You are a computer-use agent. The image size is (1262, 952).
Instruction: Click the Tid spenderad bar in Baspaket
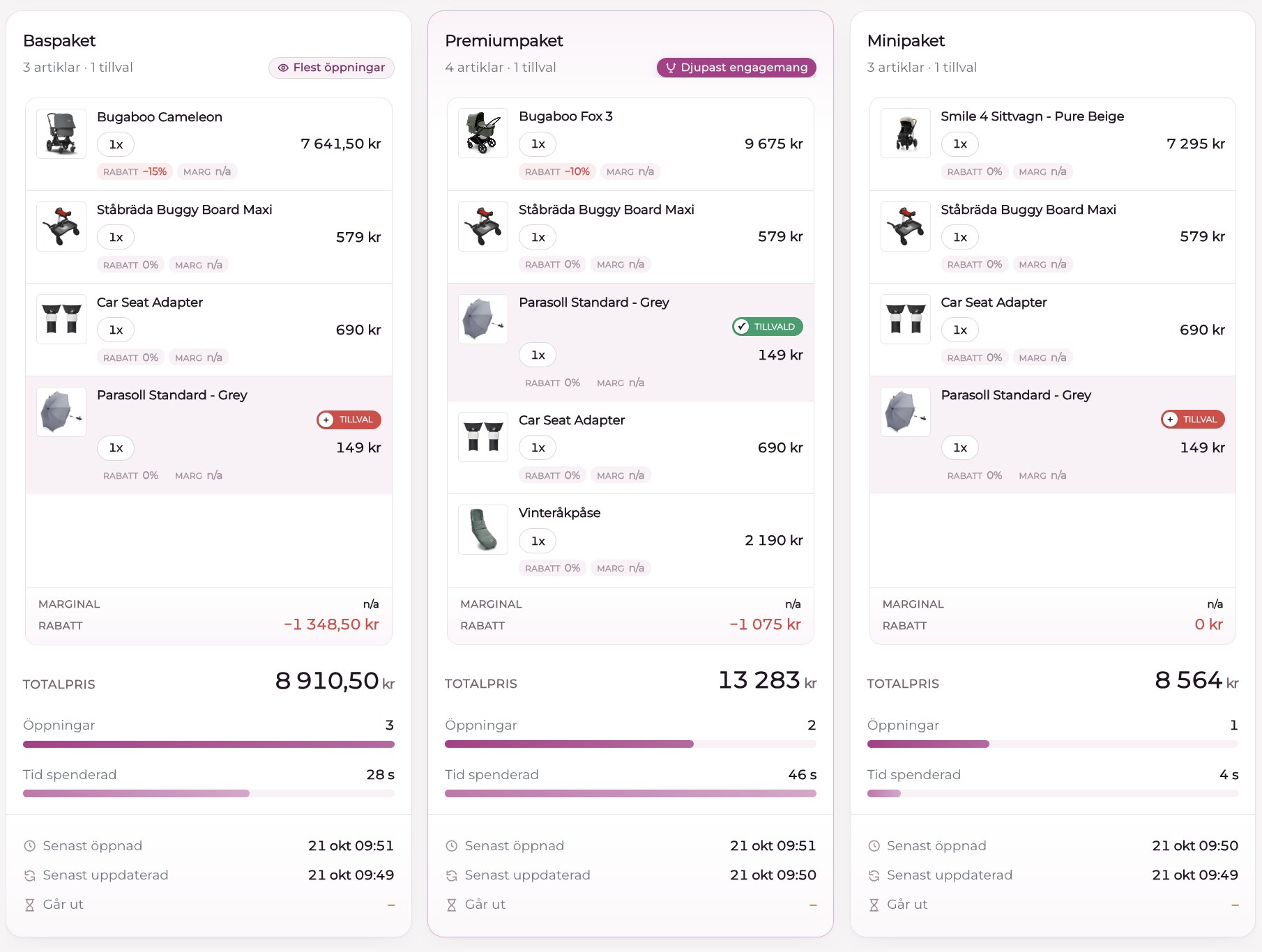pyautogui.click(x=208, y=794)
